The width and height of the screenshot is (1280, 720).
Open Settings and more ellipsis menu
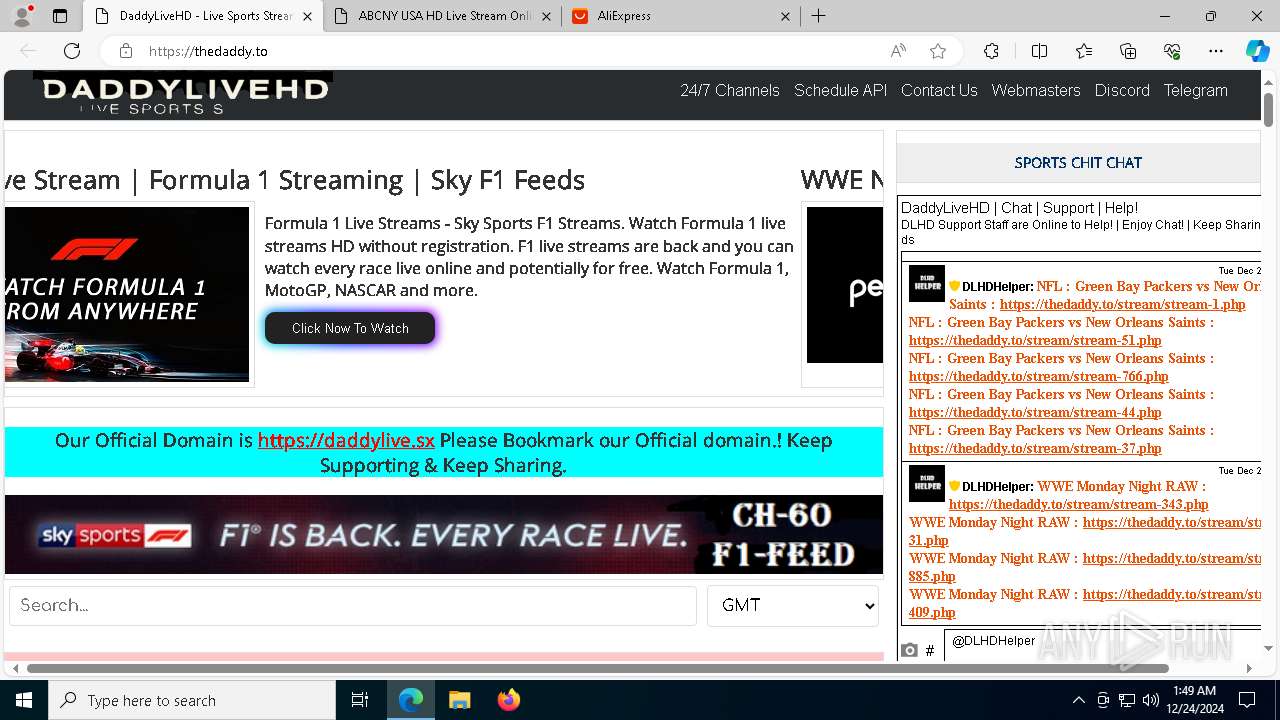pyautogui.click(x=1216, y=51)
